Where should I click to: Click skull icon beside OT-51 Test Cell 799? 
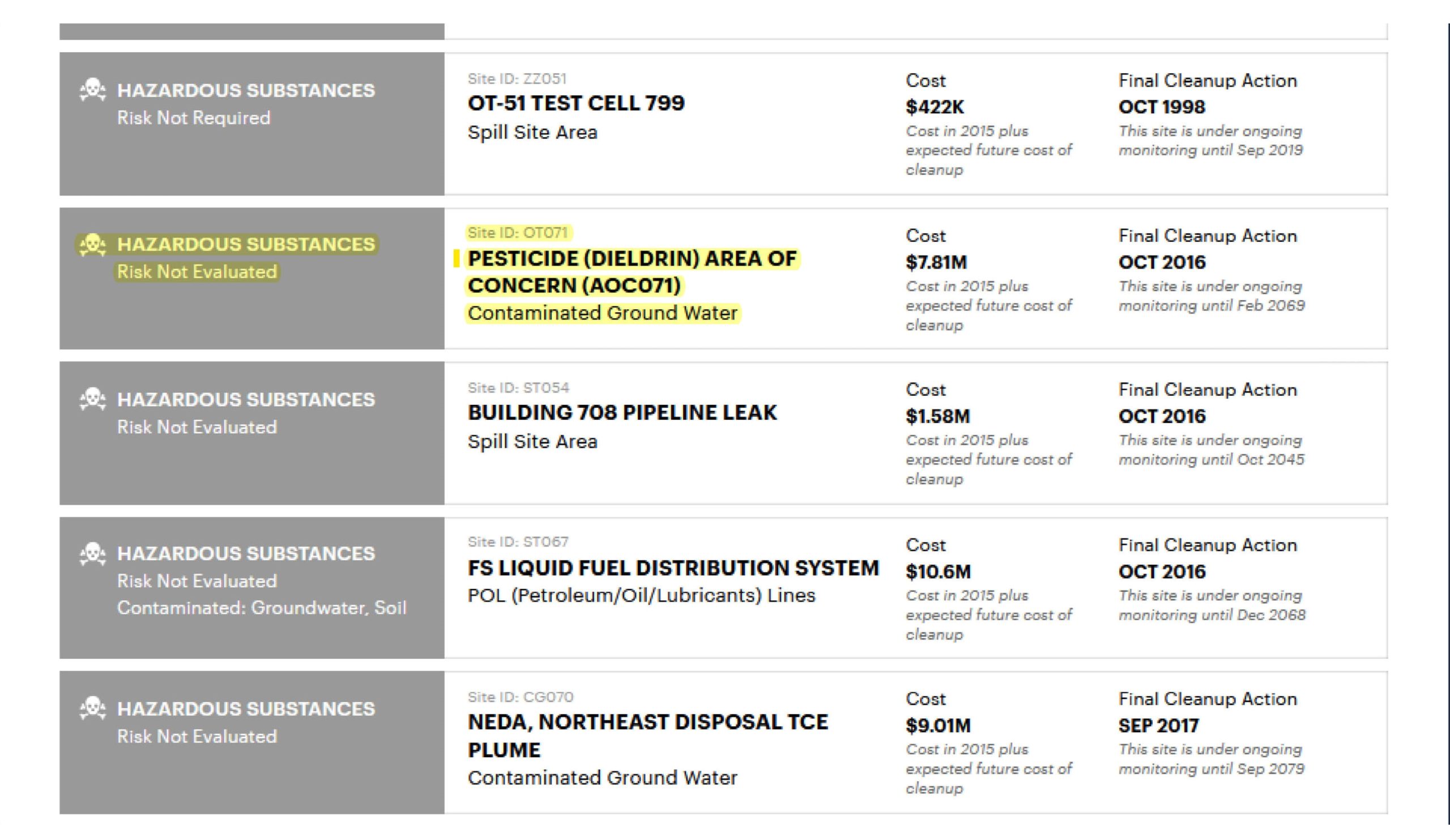[x=92, y=89]
